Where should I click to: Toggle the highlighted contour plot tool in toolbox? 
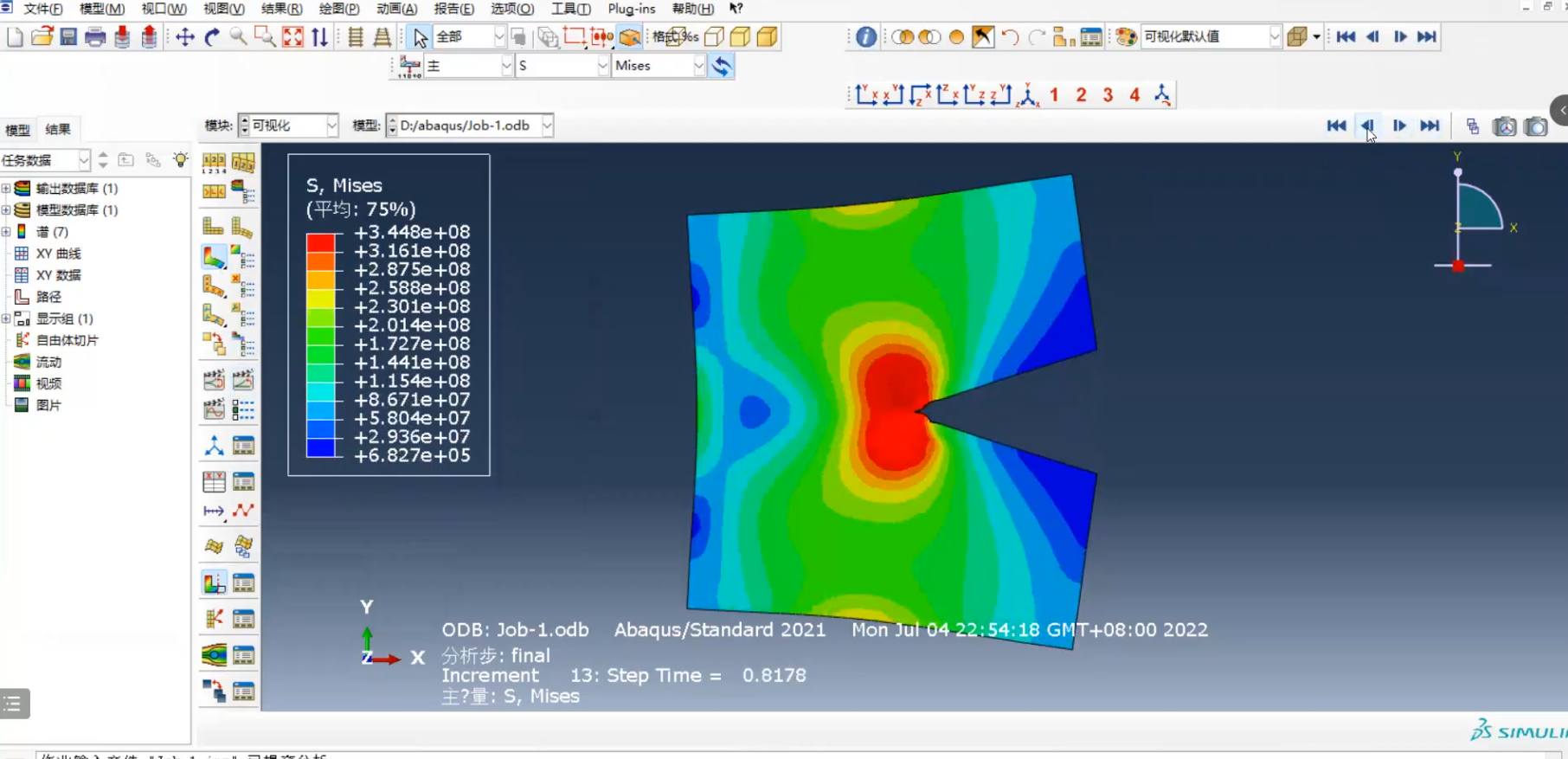click(213, 257)
